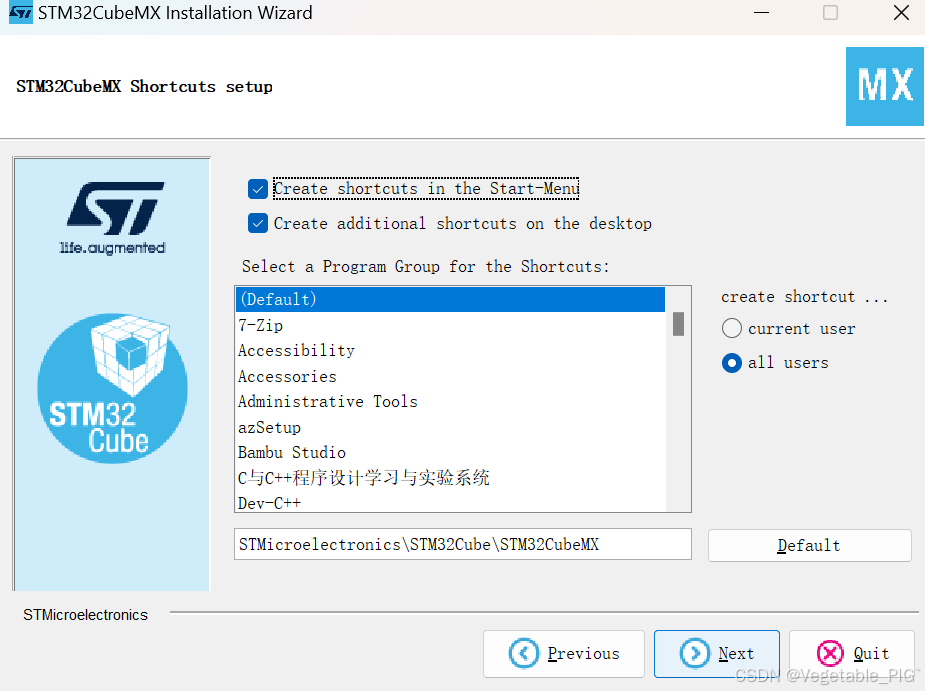This screenshot has width=925, height=691.
Task: Select Bambu Studio program group
Action: 451,453
